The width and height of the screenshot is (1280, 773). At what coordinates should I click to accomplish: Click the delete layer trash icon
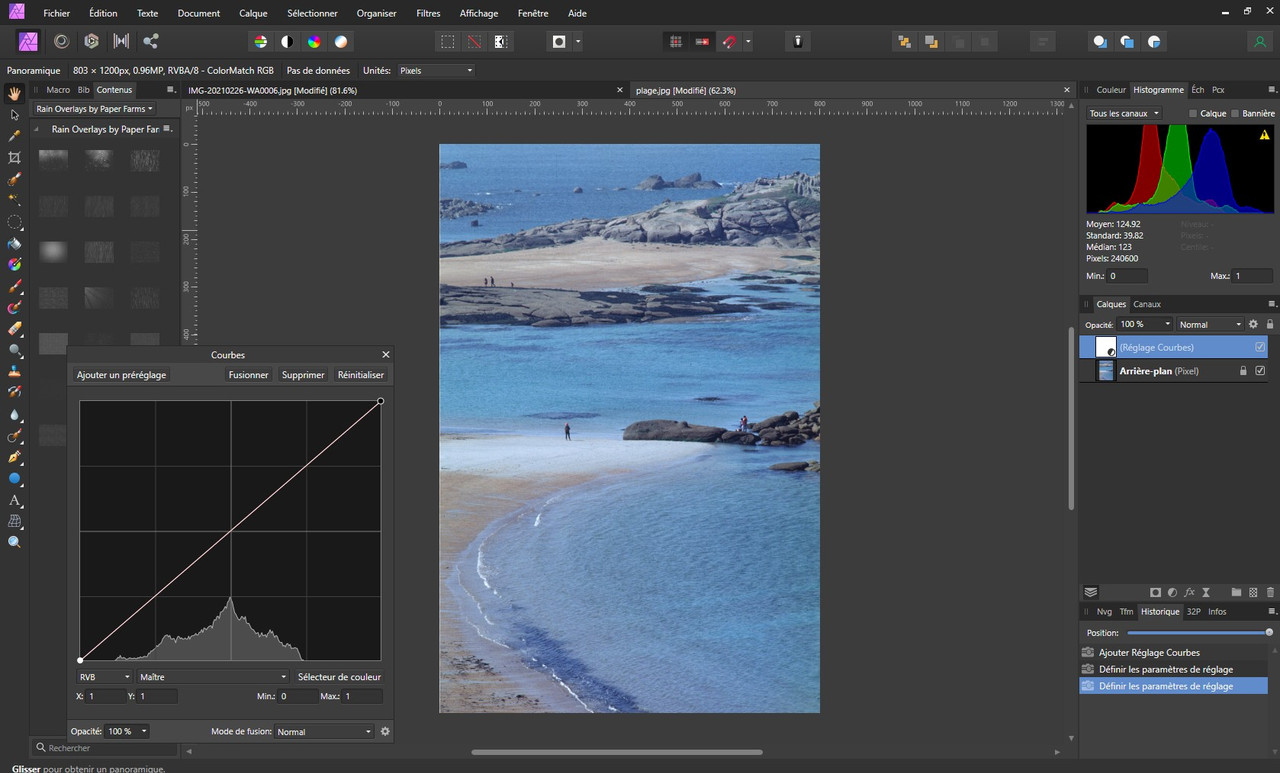[x=1270, y=592]
